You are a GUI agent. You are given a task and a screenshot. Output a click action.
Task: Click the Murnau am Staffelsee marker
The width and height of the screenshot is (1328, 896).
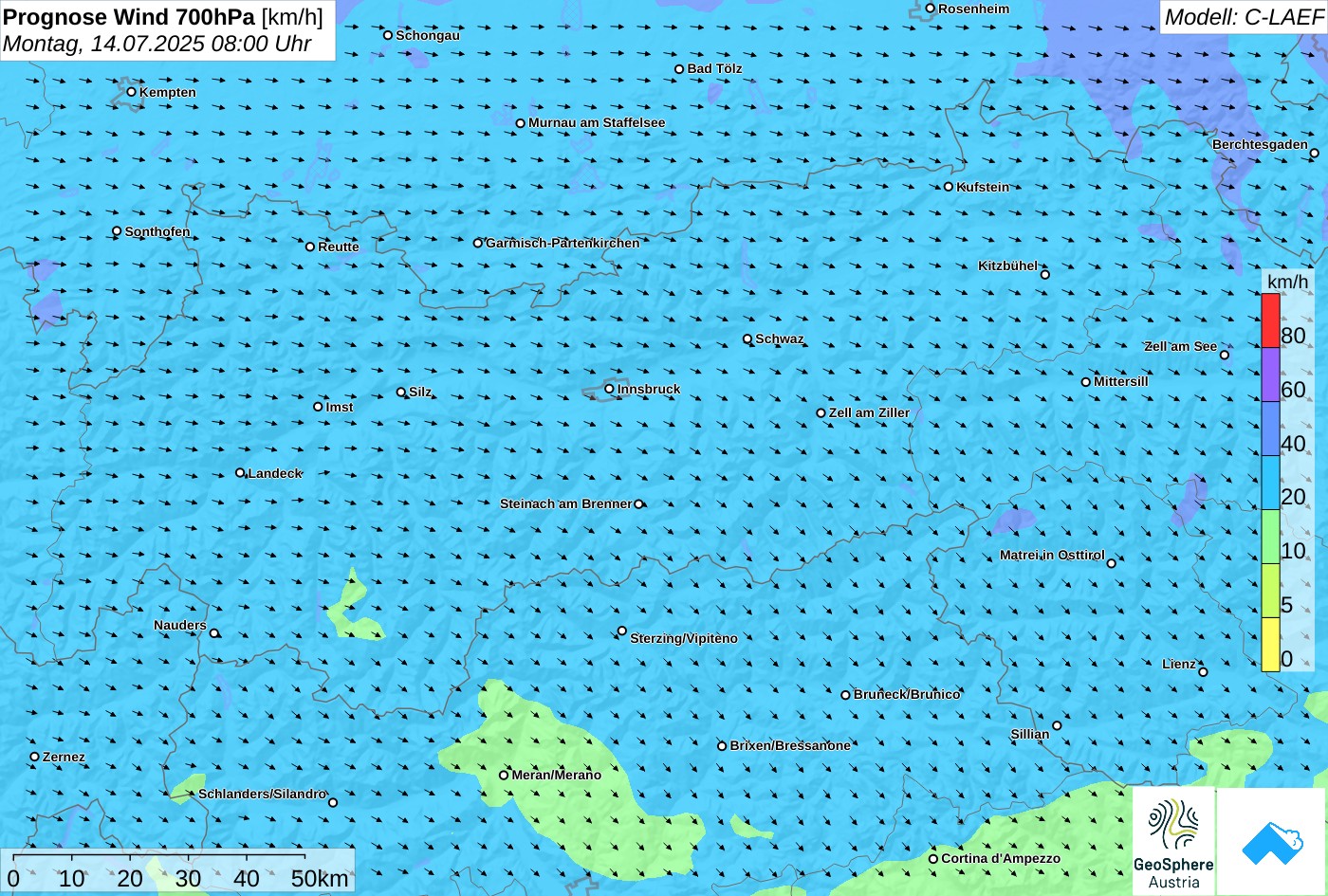tap(520, 123)
